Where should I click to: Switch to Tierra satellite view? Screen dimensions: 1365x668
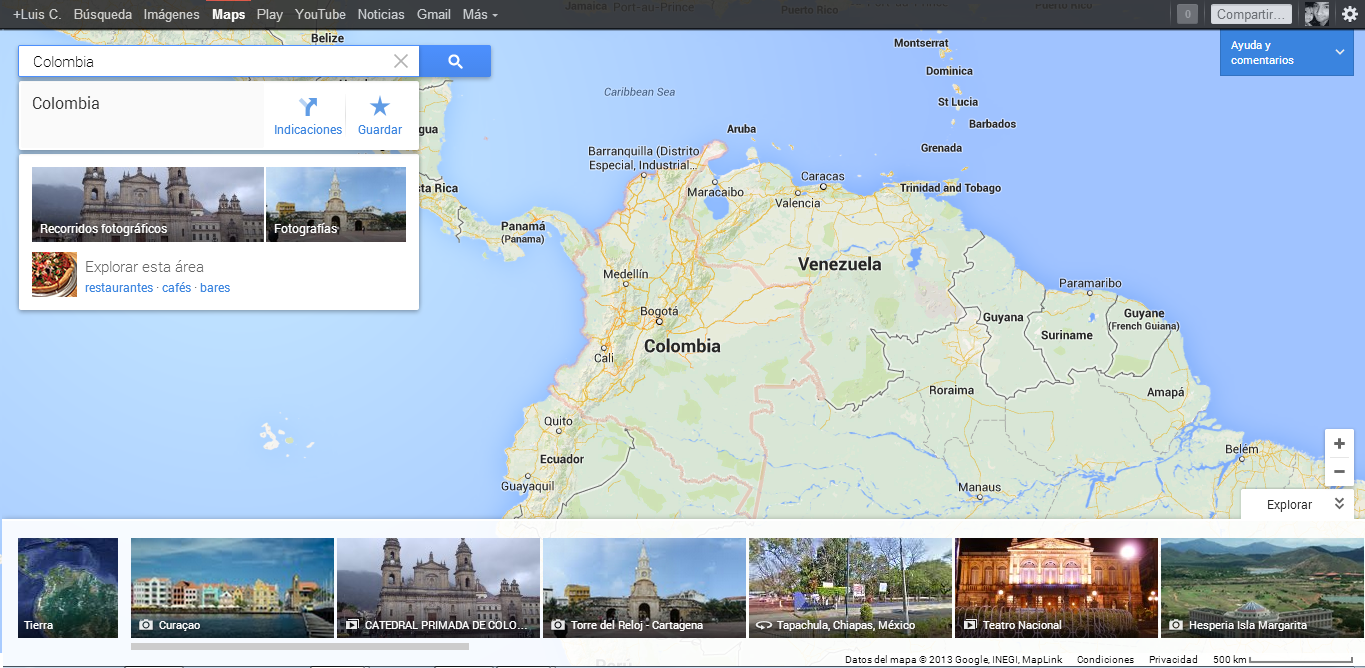click(x=68, y=588)
